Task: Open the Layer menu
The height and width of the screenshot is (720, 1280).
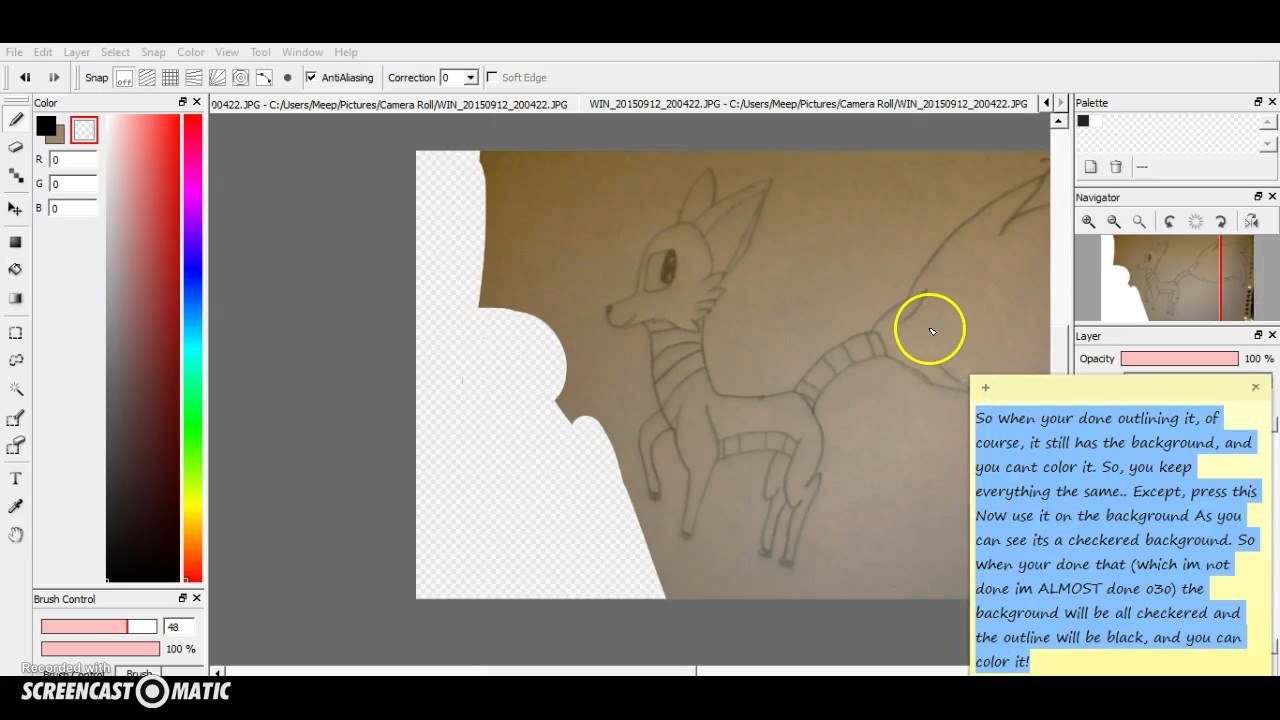Action: (x=77, y=52)
